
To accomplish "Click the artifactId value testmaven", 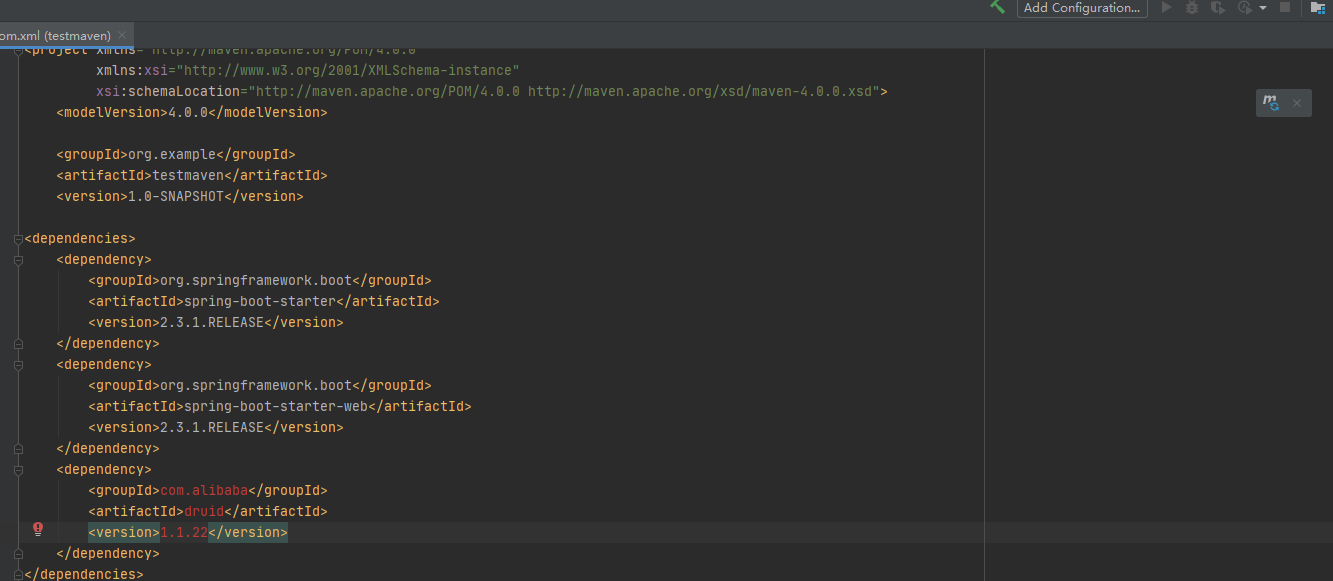I will pyautogui.click(x=188, y=175).
